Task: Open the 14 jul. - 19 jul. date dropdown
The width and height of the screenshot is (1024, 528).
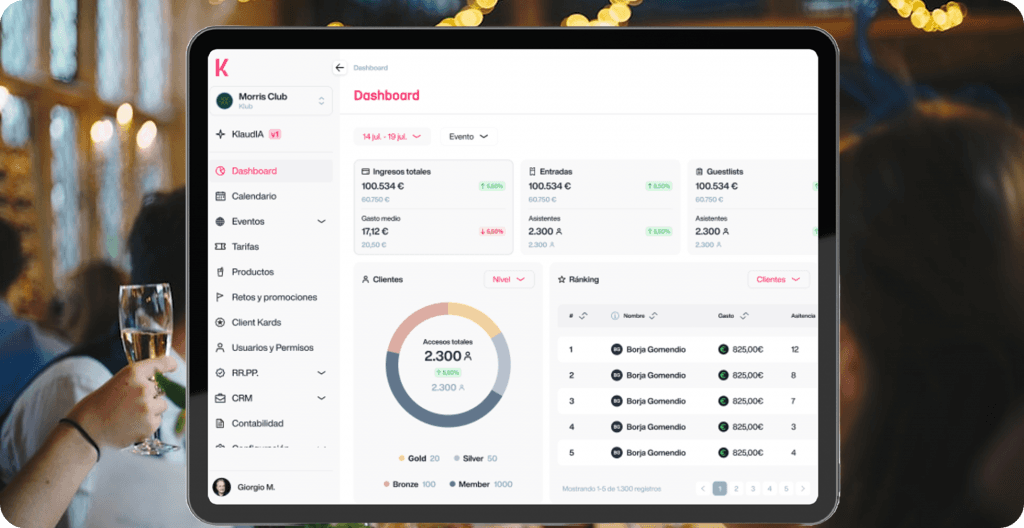Action: pyautogui.click(x=392, y=137)
